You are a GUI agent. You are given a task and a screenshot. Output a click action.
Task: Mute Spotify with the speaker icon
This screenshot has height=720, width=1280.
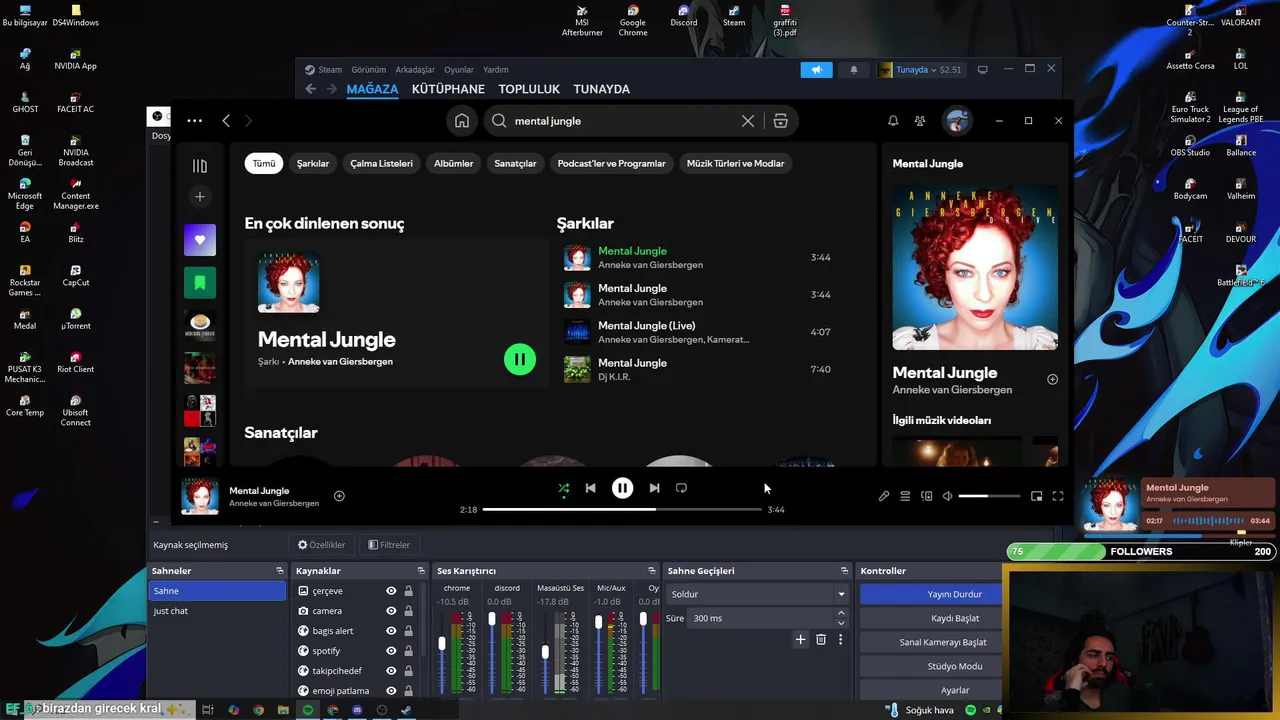(x=947, y=496)
